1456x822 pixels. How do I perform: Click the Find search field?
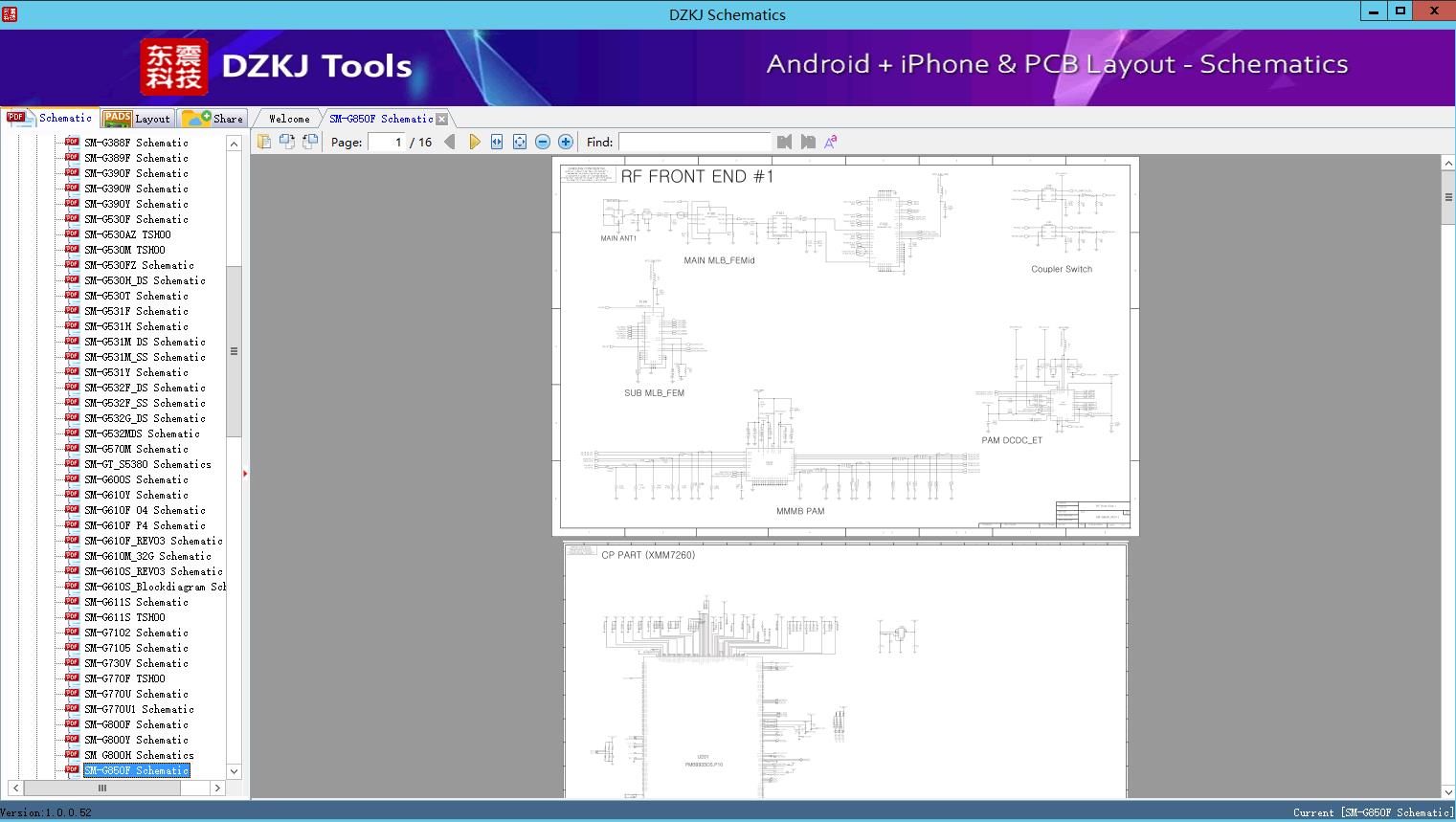(694, 142)
